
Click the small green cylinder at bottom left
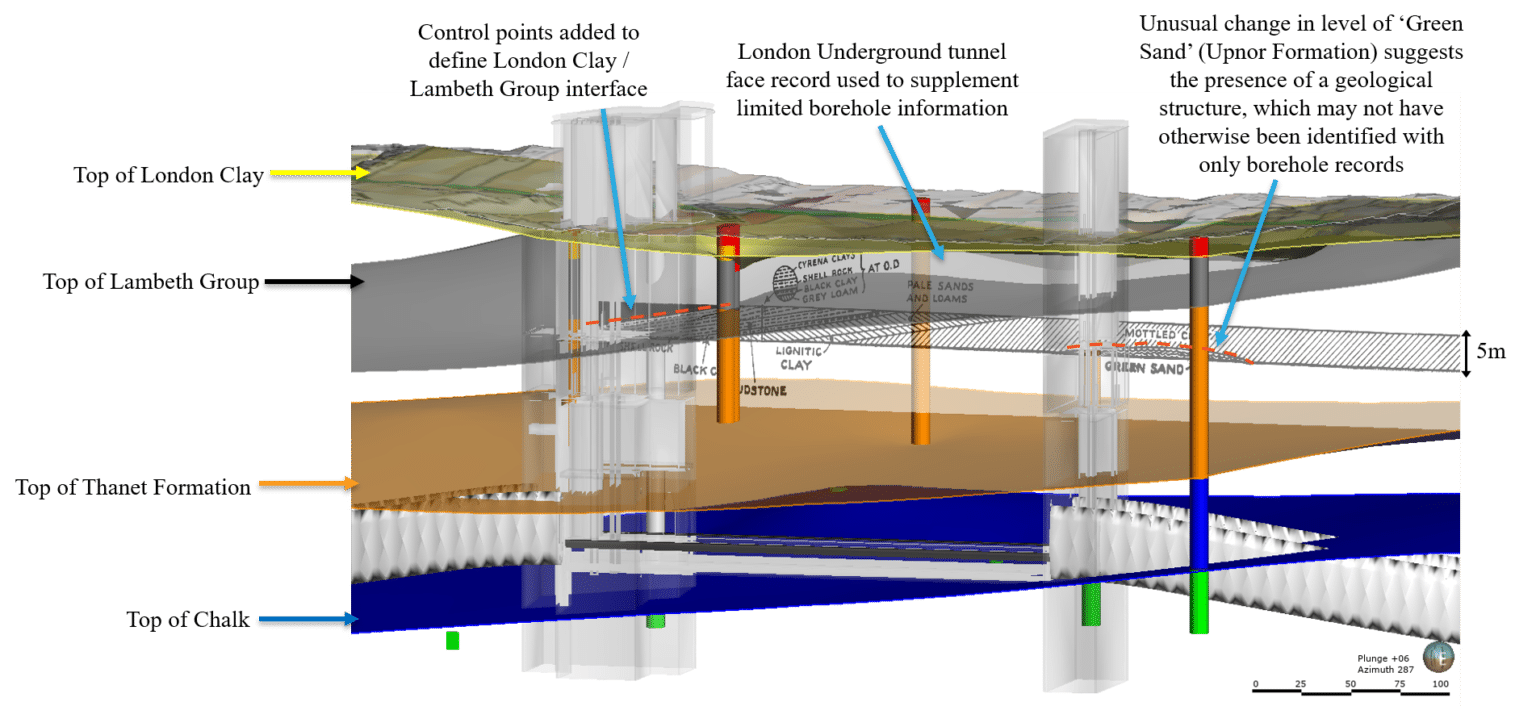[452, 640]
